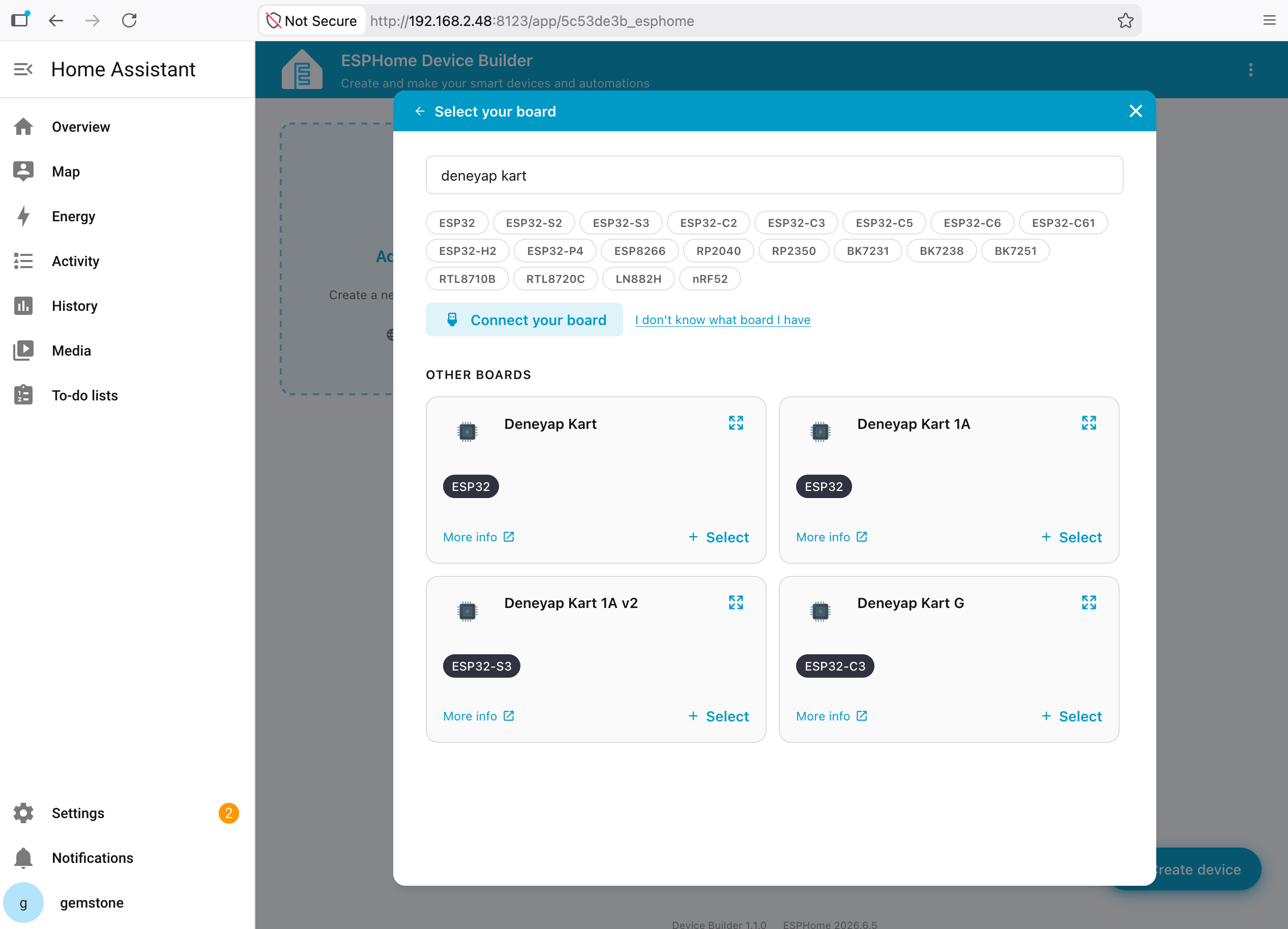This screenshot has height=929, width=1288.
Task: Expand the Deneyap Kart card details icon
Action: pyautogui.click(x=736, y=423)
